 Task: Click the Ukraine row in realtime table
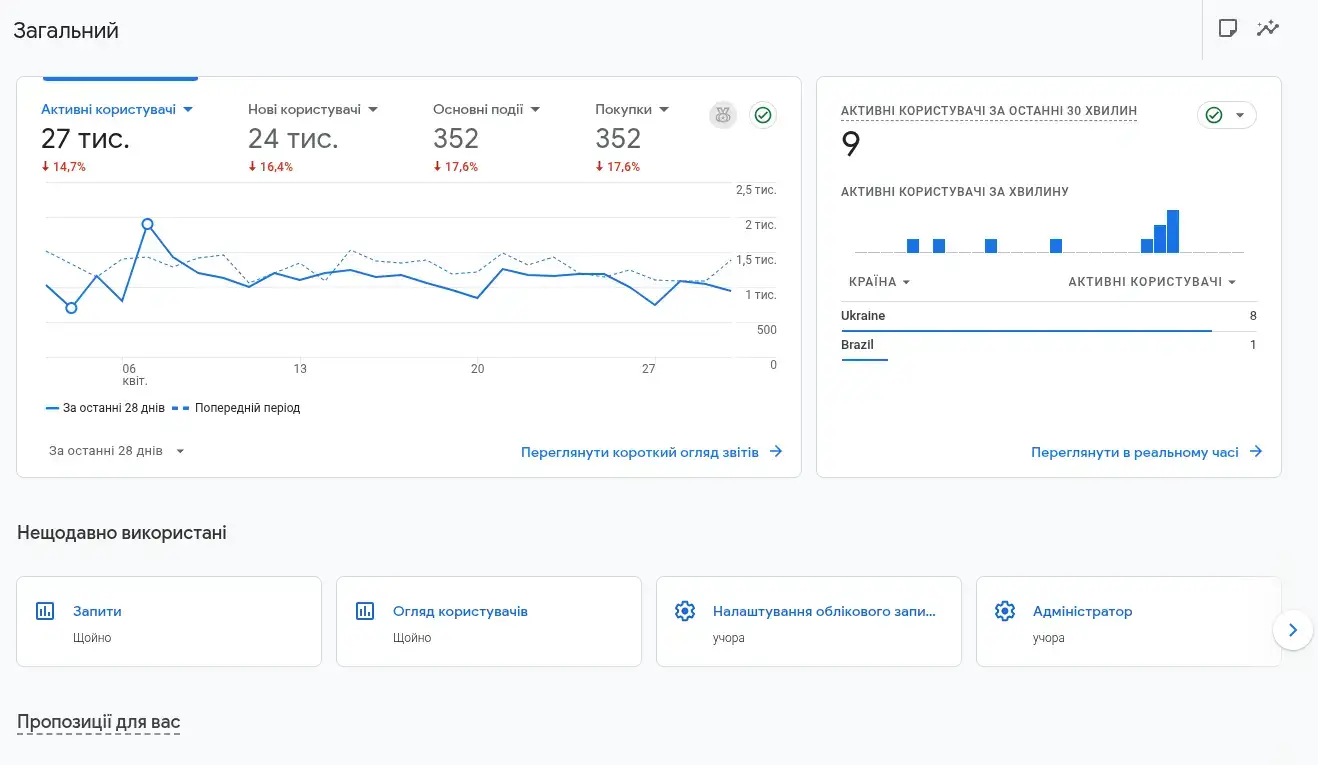pos(1048,316)
